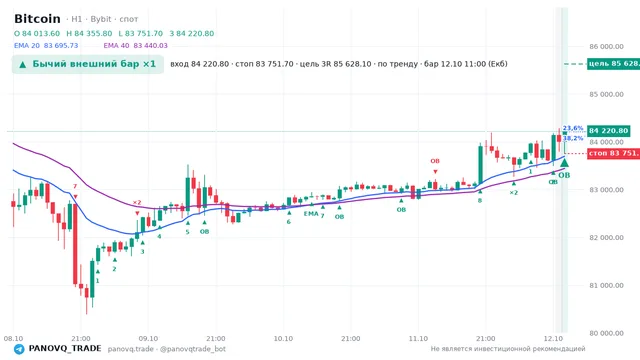640x360 pixels.
Task: Click the EMA 40 value 83 440.03
Action: (x=150, y=46)
